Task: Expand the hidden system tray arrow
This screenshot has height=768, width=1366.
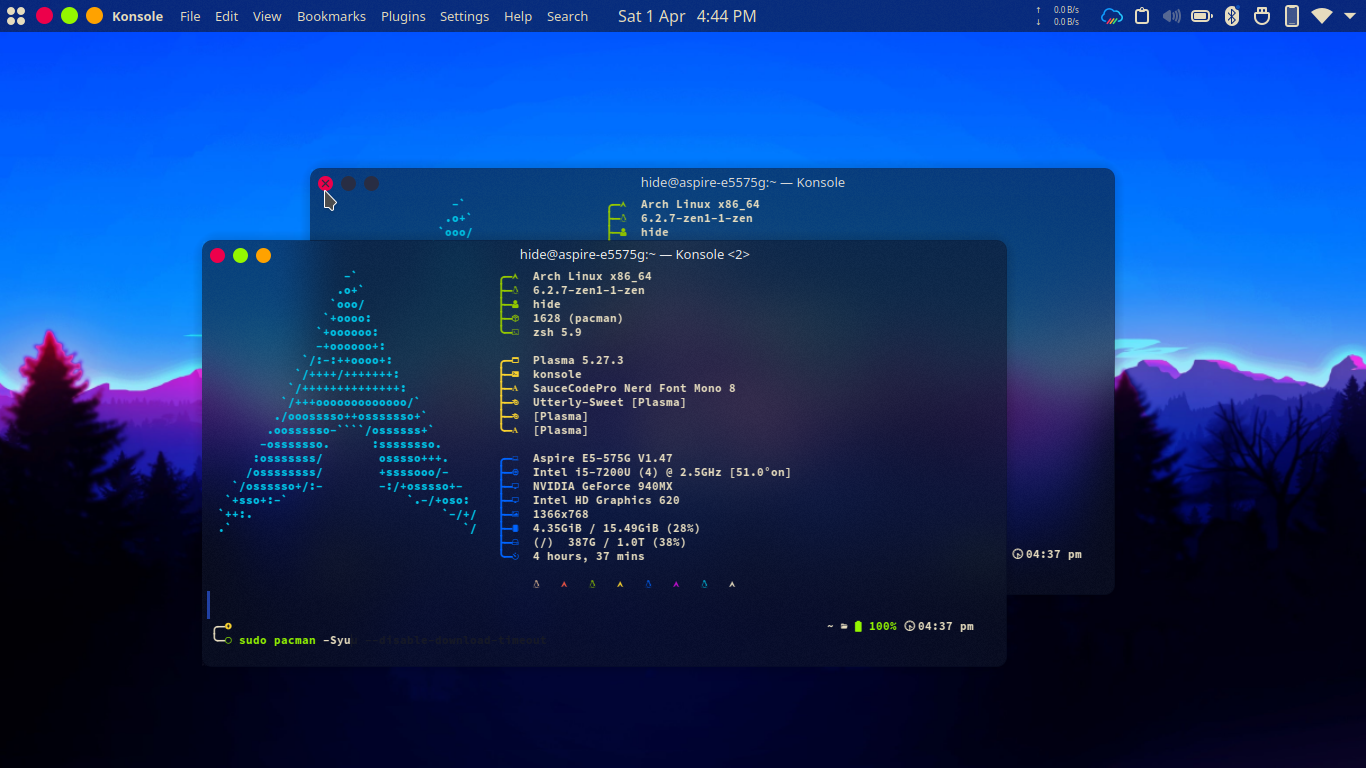Action: 1350,16
